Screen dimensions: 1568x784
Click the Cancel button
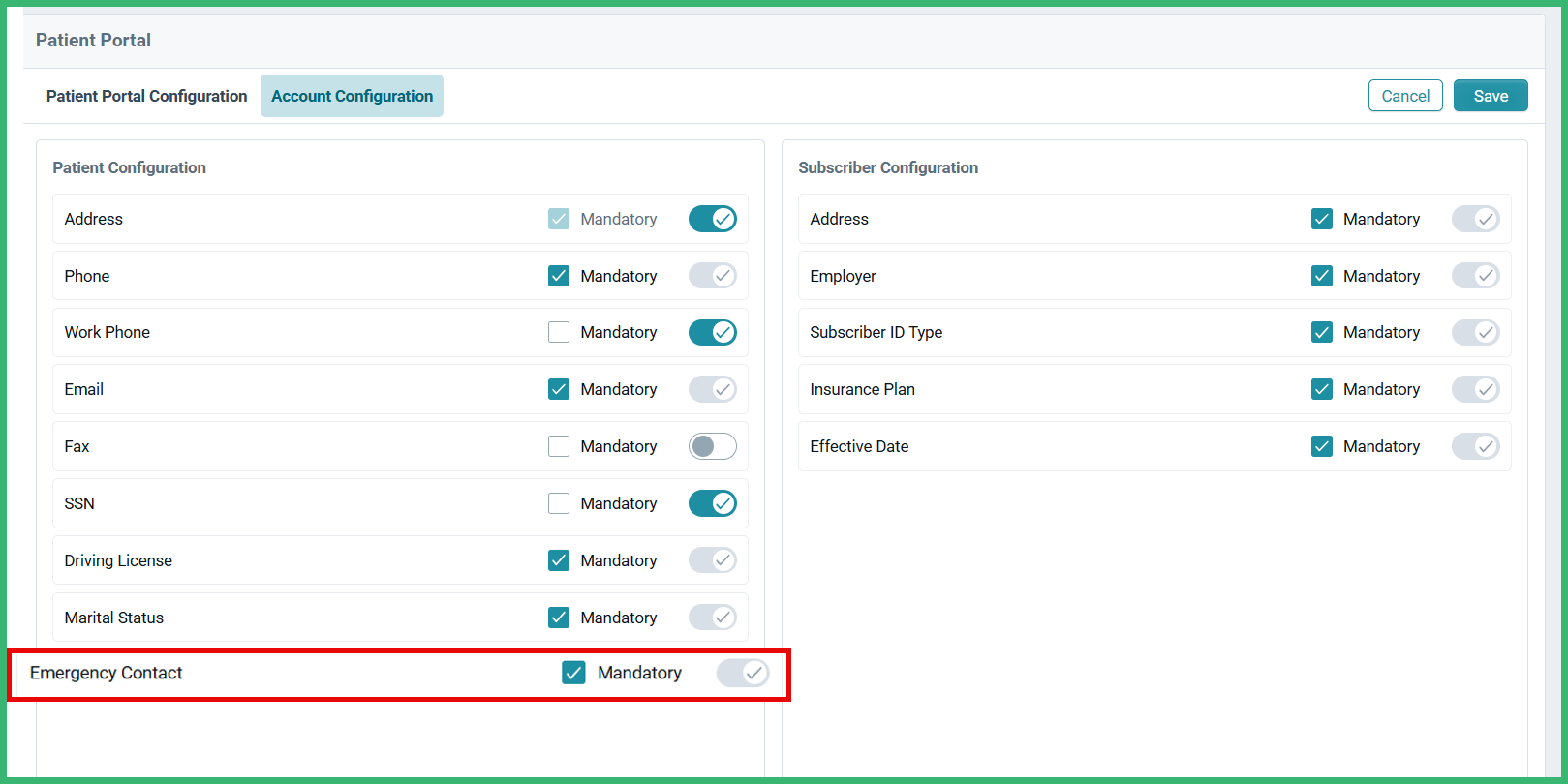[1404, 96]
